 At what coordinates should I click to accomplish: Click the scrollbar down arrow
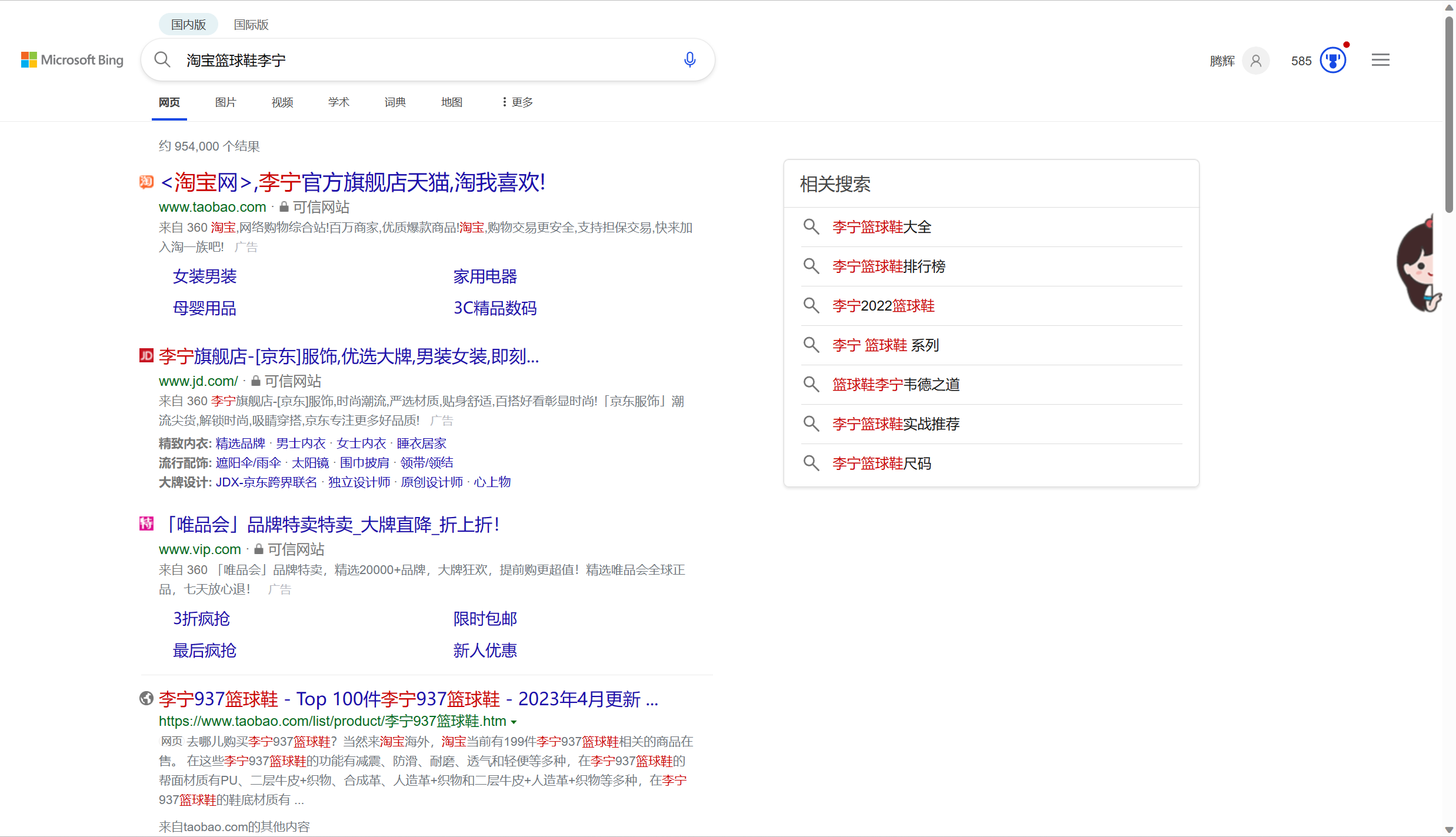[1449, 830]
